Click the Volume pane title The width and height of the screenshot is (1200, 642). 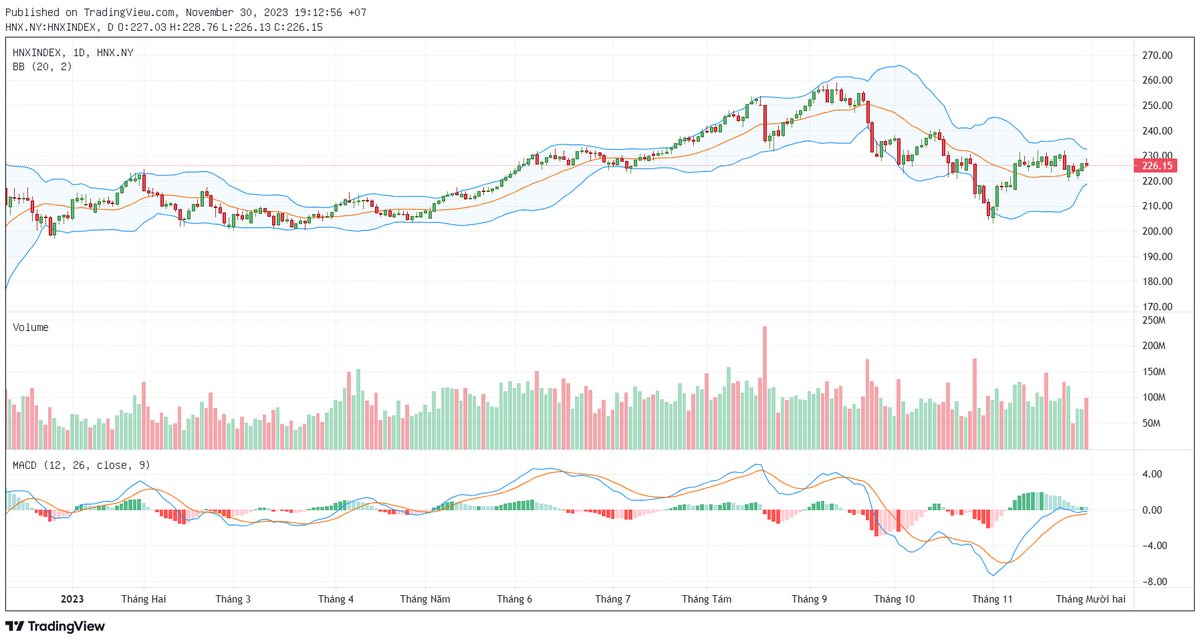pos(30,327)
